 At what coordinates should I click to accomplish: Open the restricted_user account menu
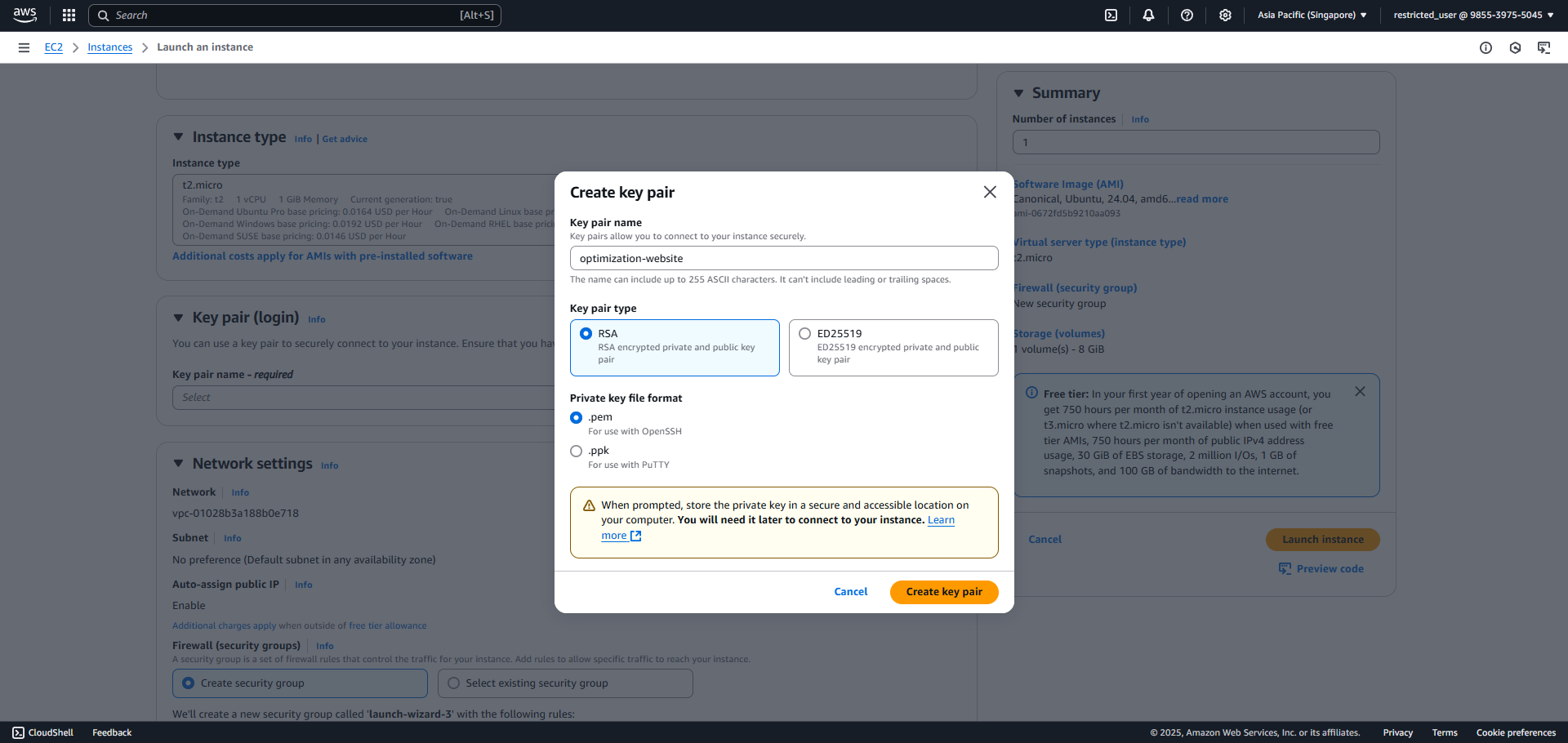(1473, 15)
